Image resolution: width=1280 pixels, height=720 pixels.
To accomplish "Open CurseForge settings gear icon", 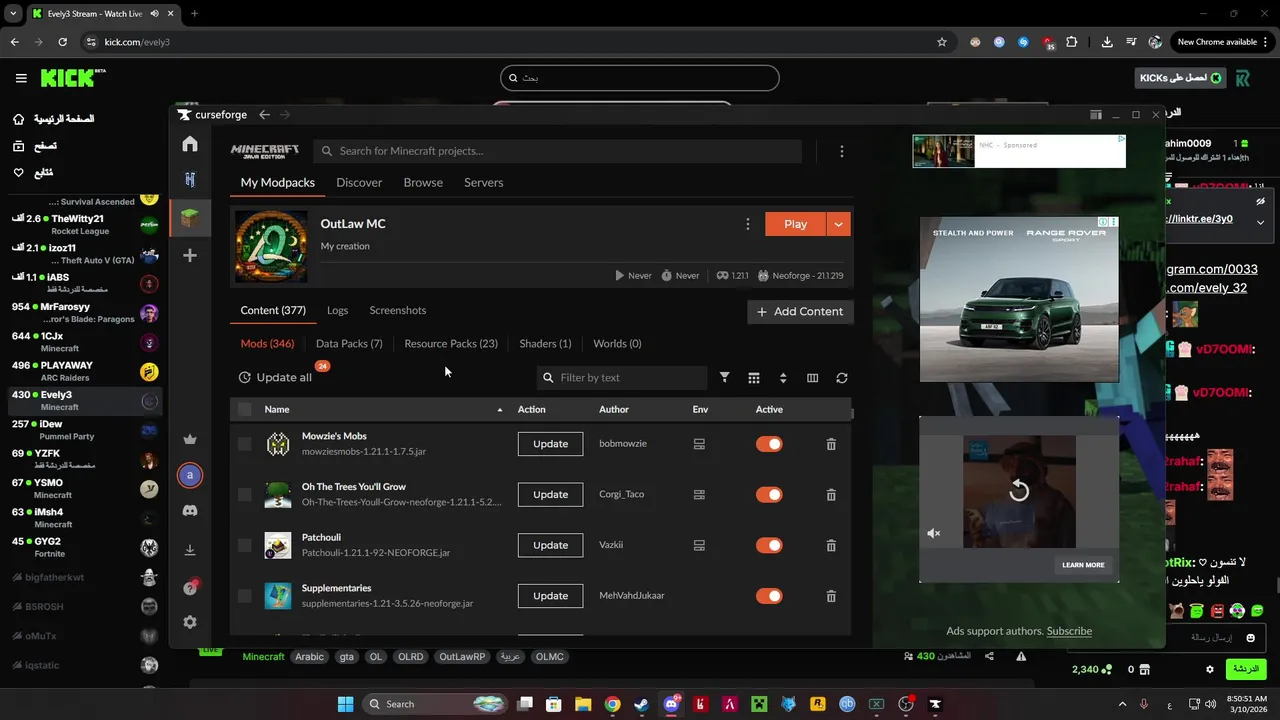I will (x=190, y=622).
